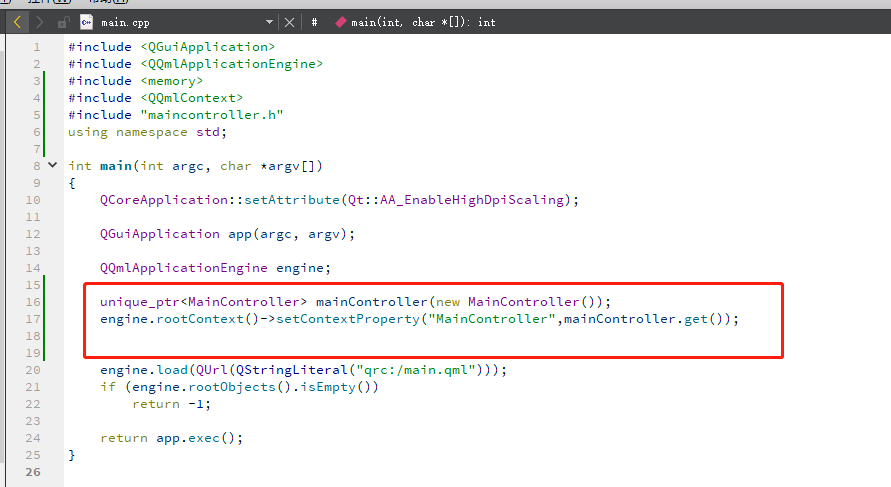Click <QQmlApplicationEngine> in the line 2 include

click(231, 64)
